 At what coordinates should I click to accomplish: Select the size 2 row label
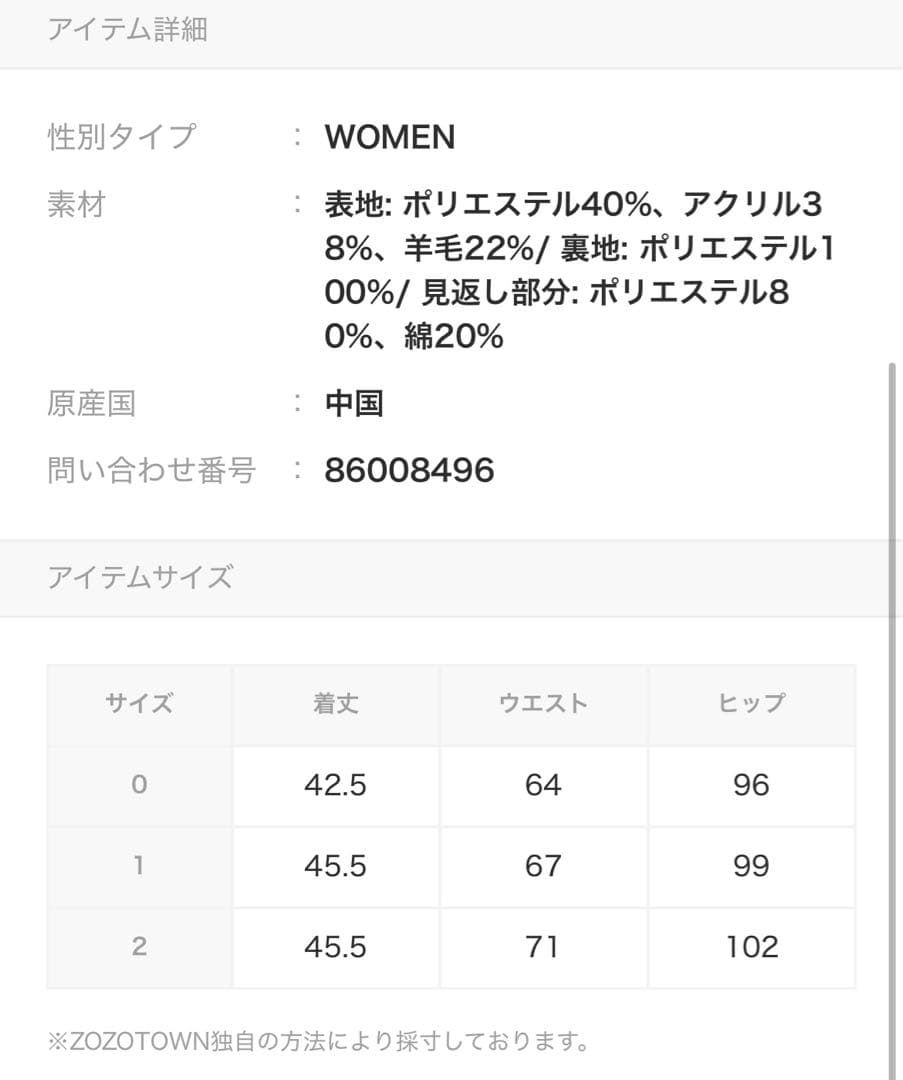point(139,946)
